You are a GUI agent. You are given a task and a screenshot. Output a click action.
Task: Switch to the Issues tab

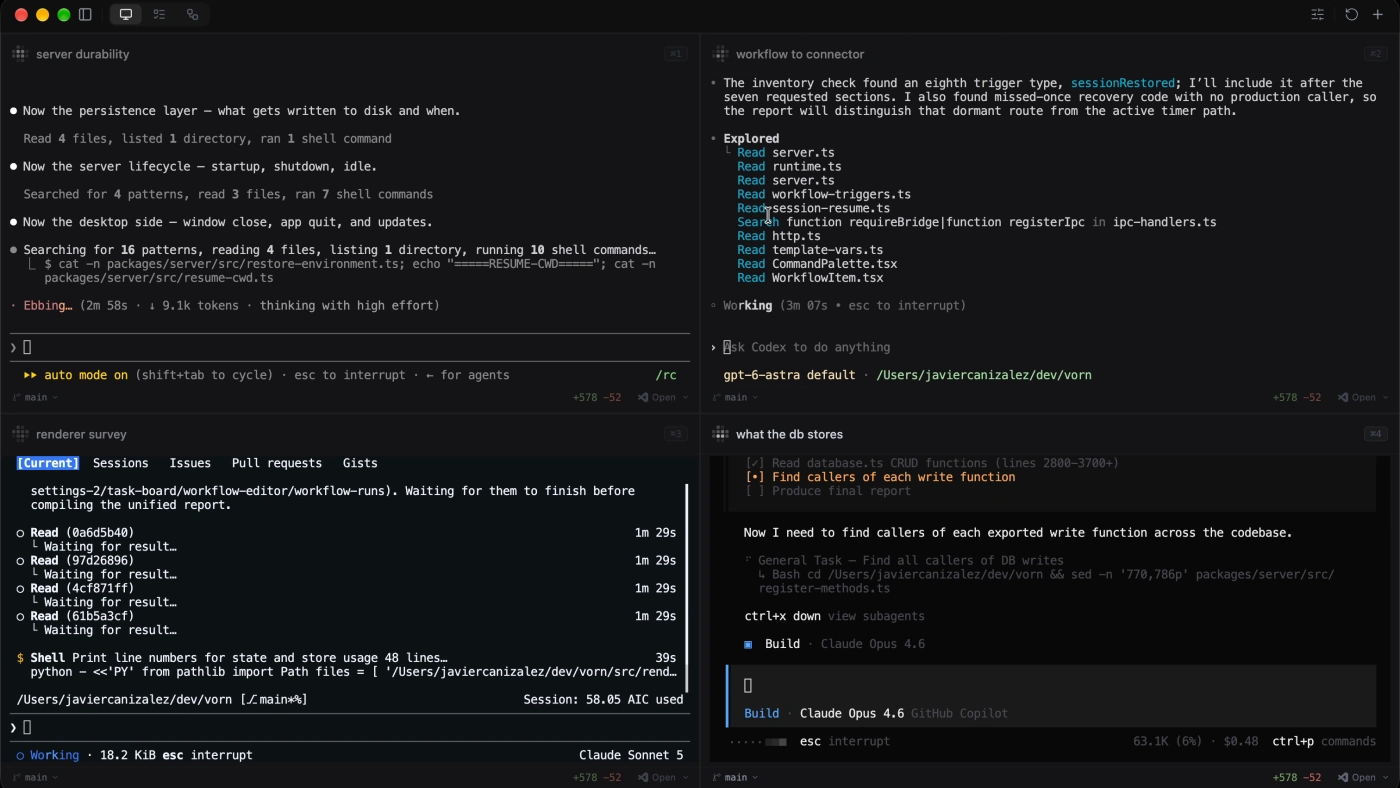[x=190, y=463]
